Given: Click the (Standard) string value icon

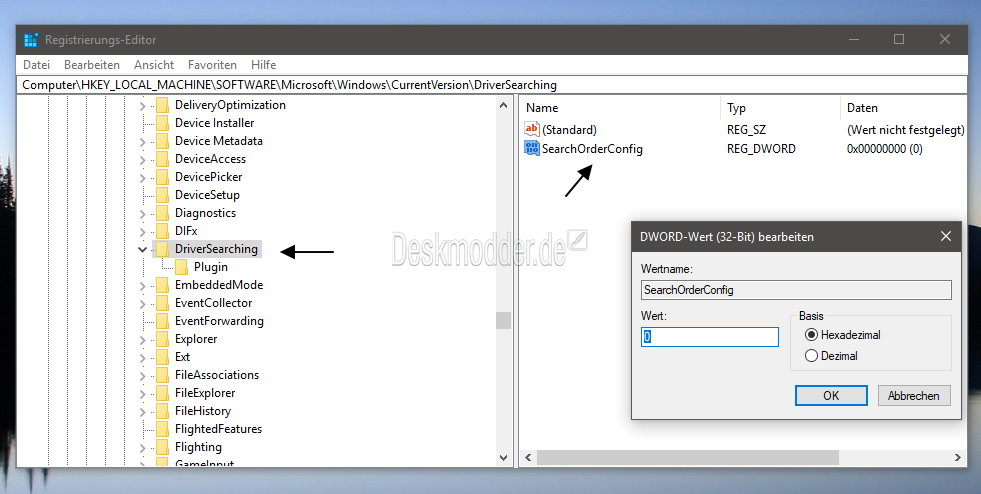Looking at the screenshot, I should click(532, 129).
